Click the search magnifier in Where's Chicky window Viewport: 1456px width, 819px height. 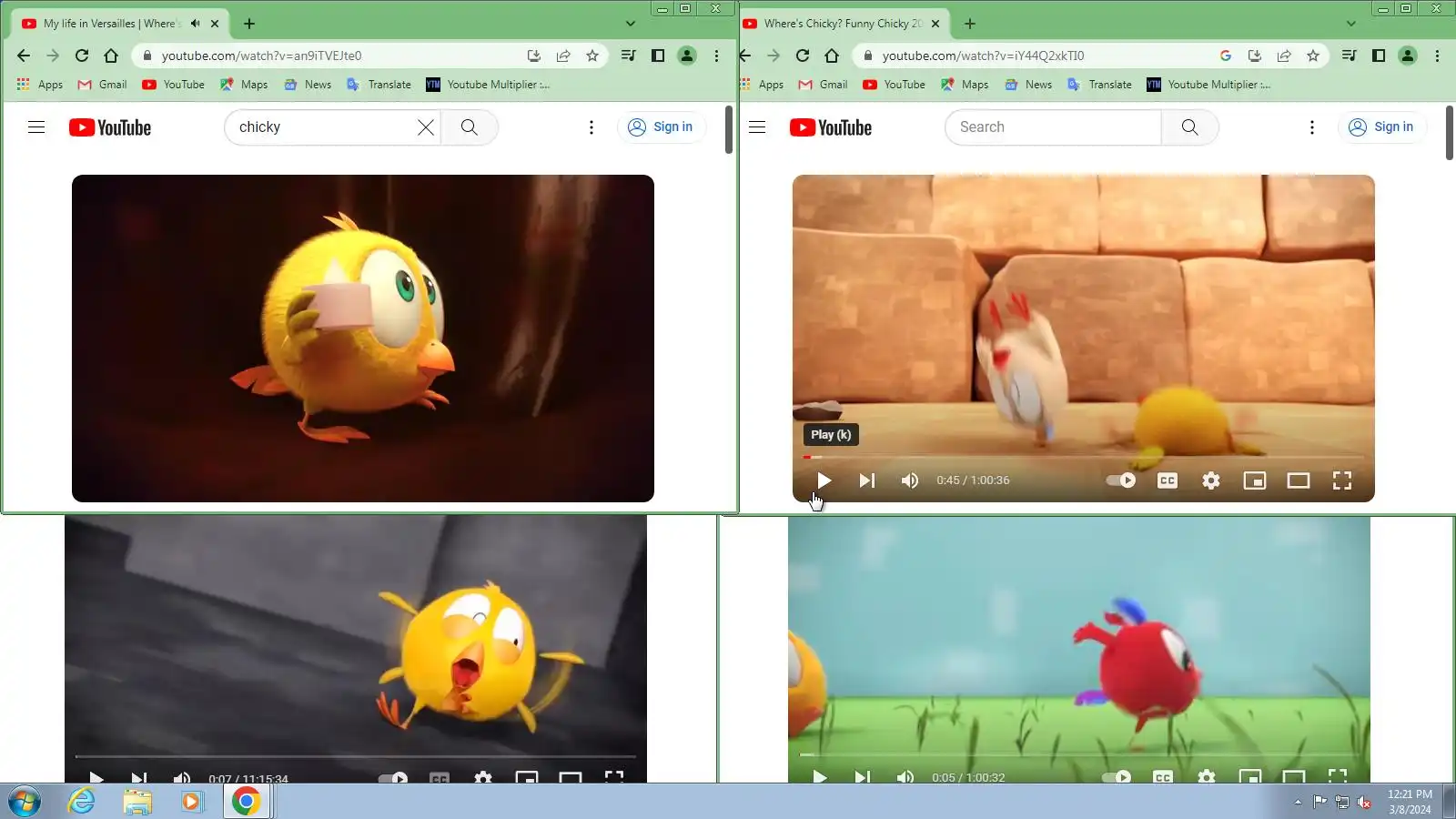1190,127
